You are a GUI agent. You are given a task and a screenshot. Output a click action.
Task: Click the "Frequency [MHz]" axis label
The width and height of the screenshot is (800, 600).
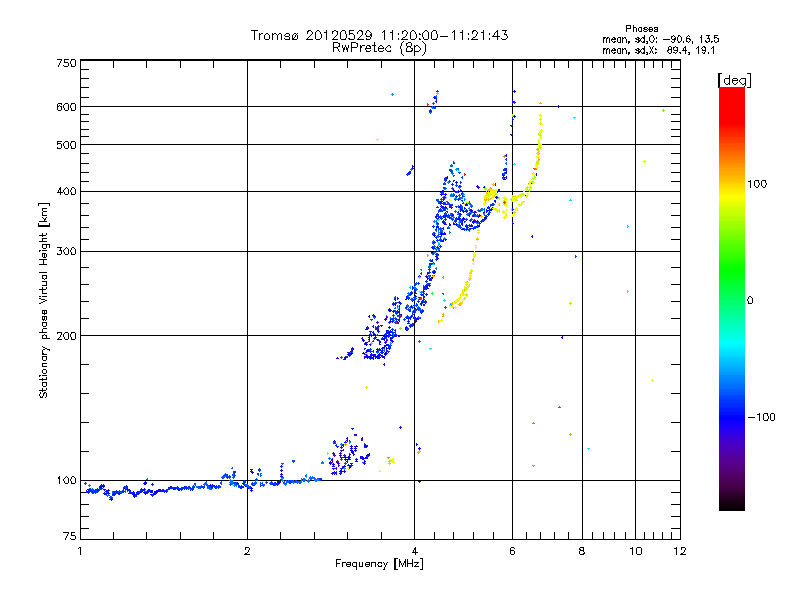coord(379,564)
